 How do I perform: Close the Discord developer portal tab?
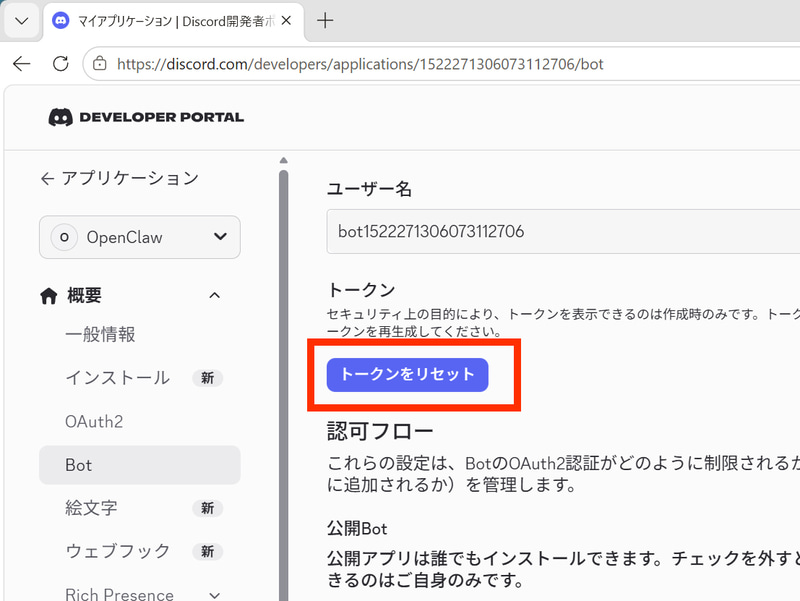[286, 21]
